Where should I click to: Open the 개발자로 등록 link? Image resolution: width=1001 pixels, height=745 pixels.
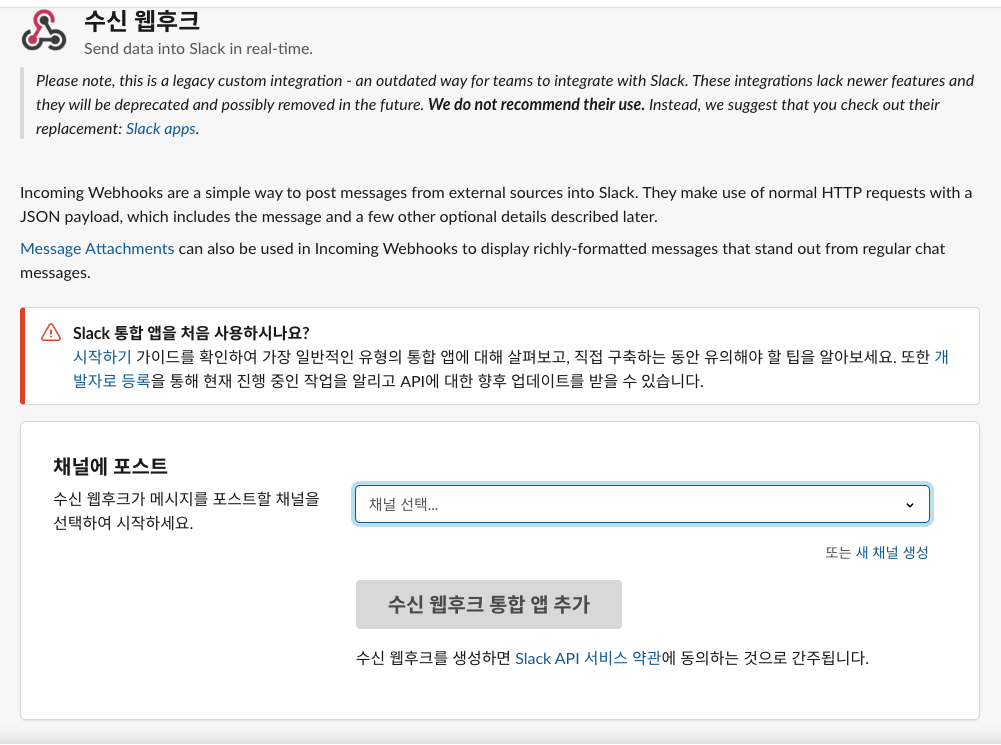coord(112,381)
